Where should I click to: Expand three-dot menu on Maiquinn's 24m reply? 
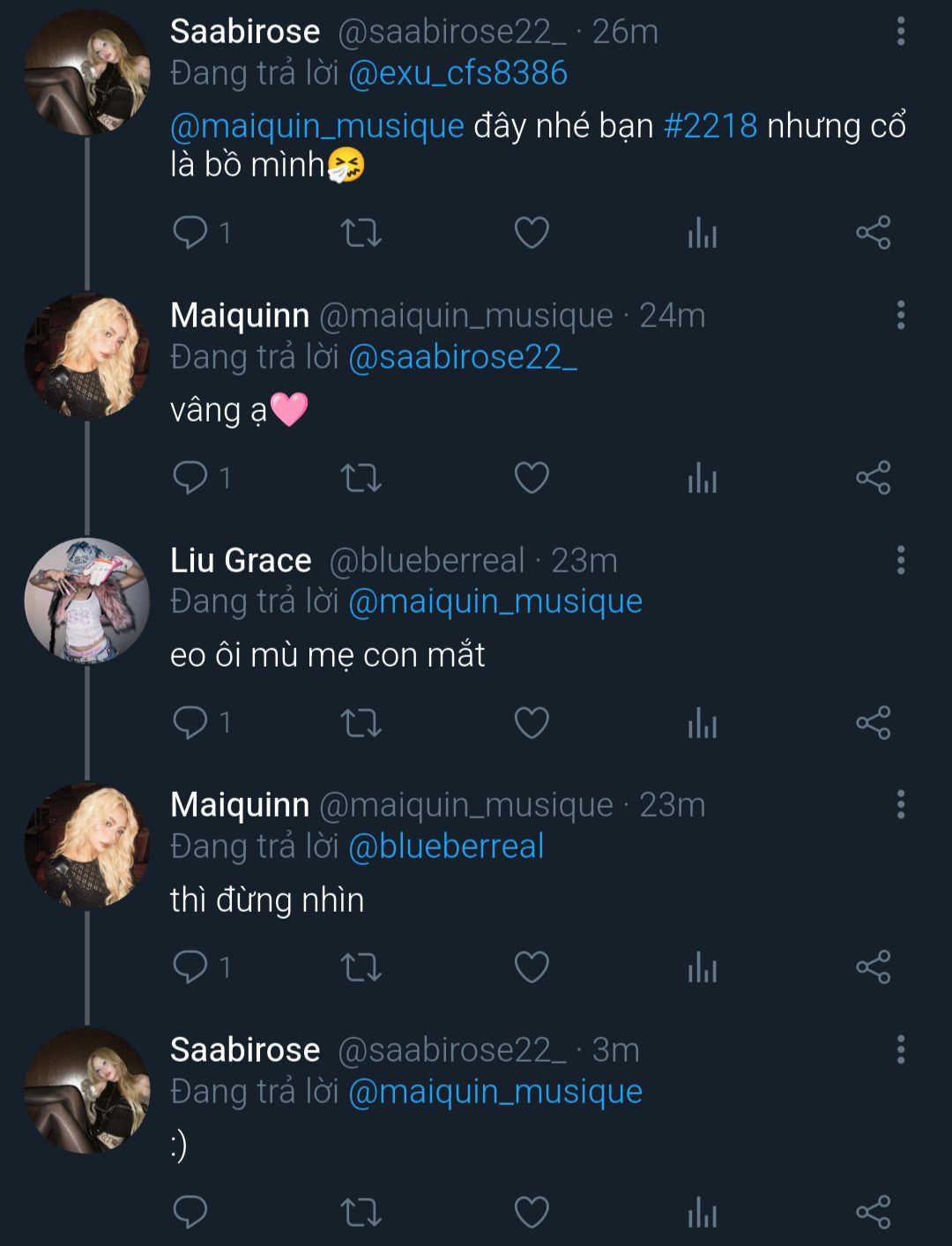point(900,315)
